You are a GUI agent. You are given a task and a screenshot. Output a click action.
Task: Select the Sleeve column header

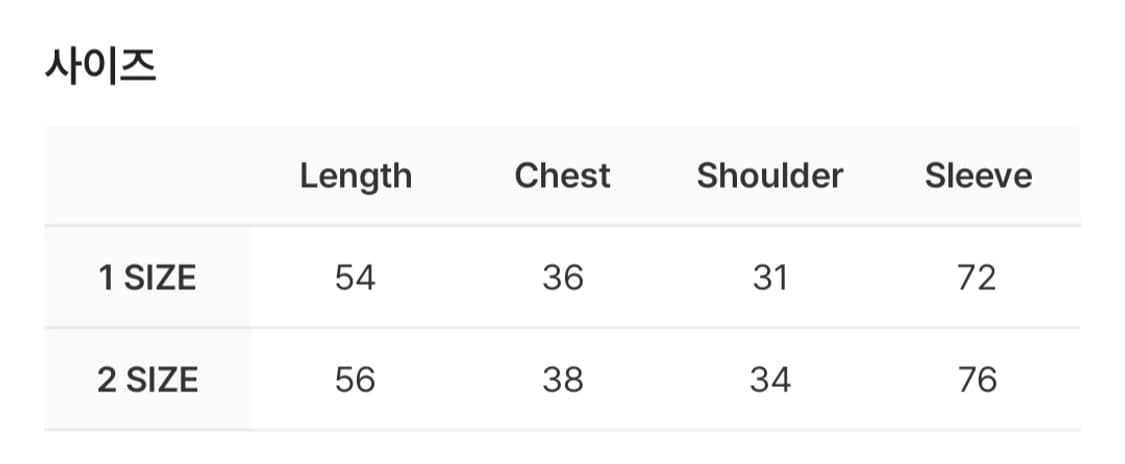click(x=978, y=176)
